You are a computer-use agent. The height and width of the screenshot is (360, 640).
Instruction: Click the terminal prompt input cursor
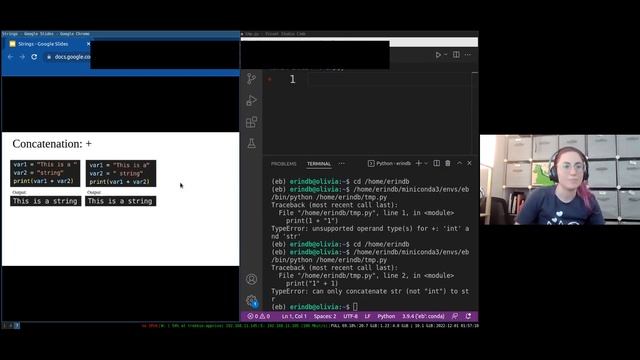356,307
